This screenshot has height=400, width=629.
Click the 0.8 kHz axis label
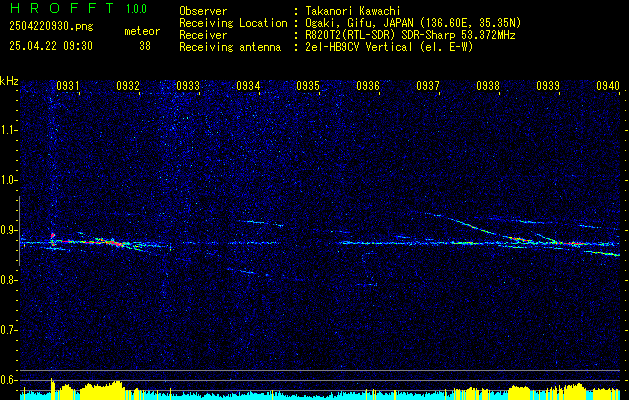click(8, 280)
